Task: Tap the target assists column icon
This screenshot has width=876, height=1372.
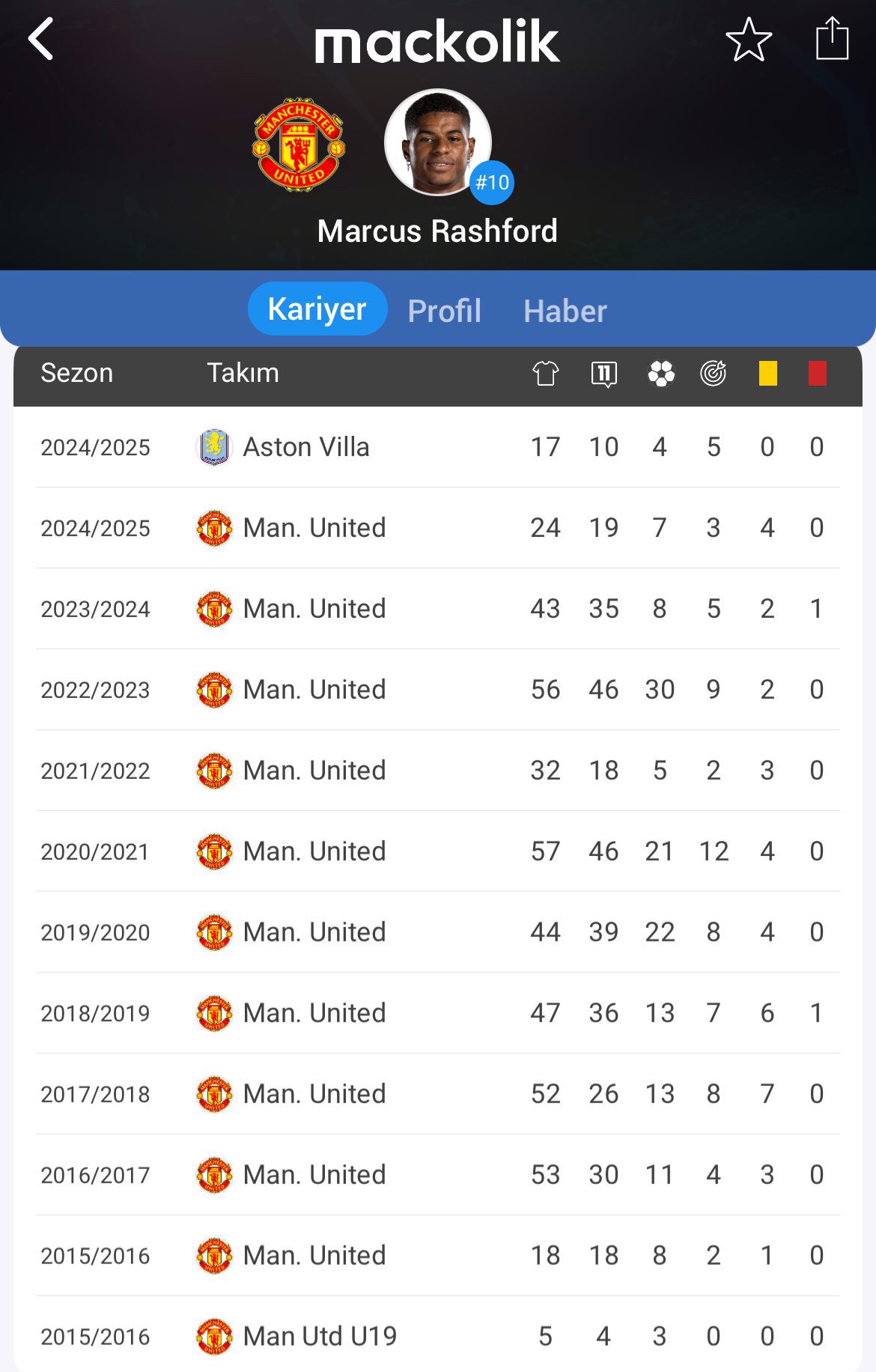Action: point(714,373)
